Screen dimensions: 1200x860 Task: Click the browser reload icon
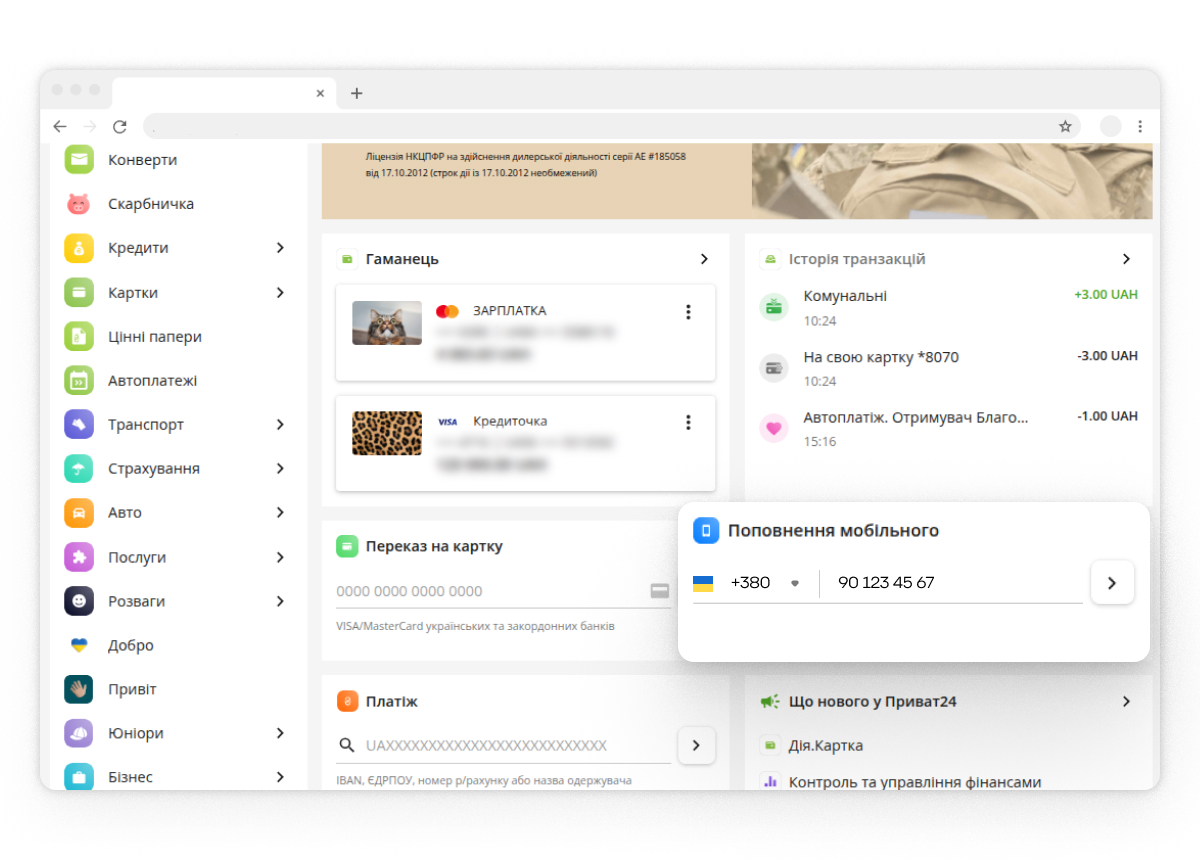(x=120, y=126)
